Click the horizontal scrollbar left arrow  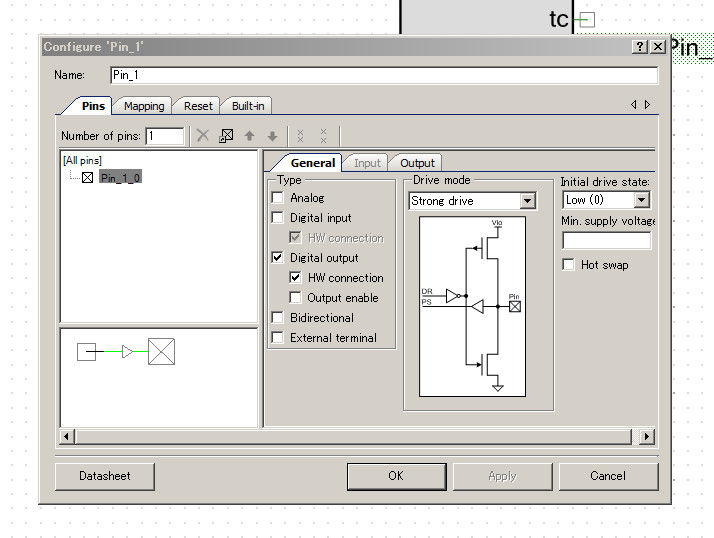[66, 436]
